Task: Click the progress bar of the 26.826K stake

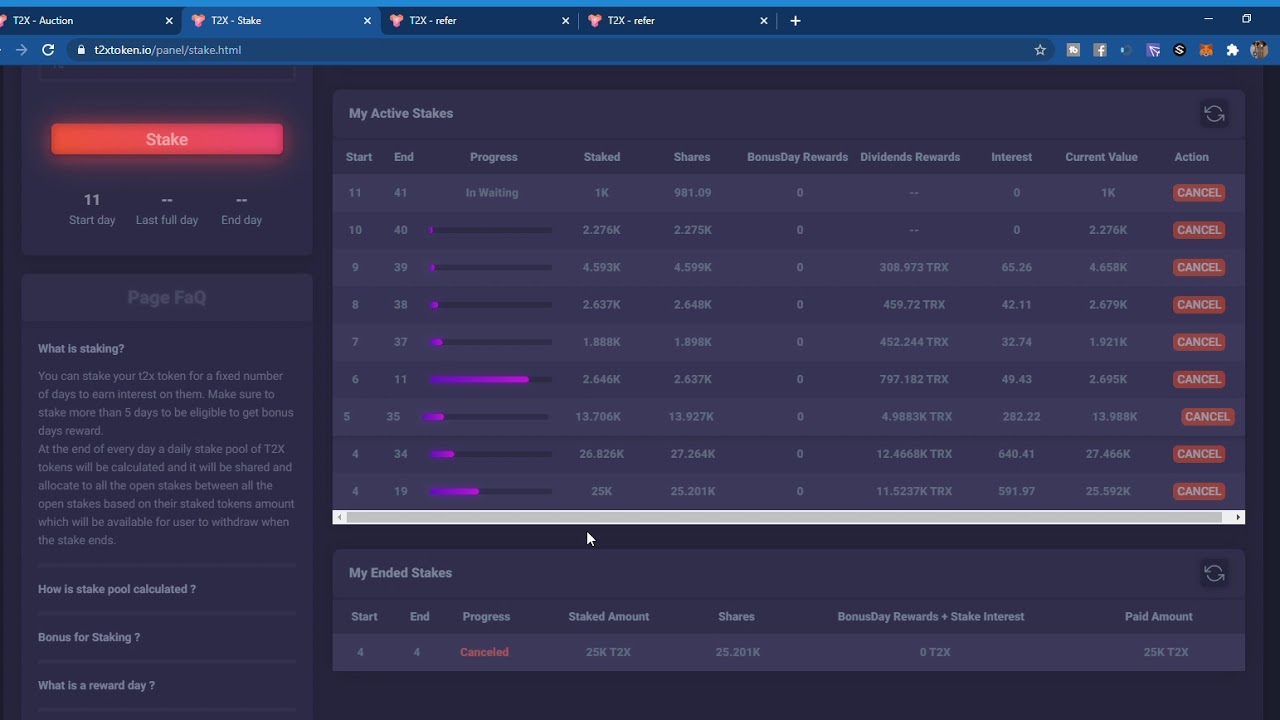Action: (491, 454)
